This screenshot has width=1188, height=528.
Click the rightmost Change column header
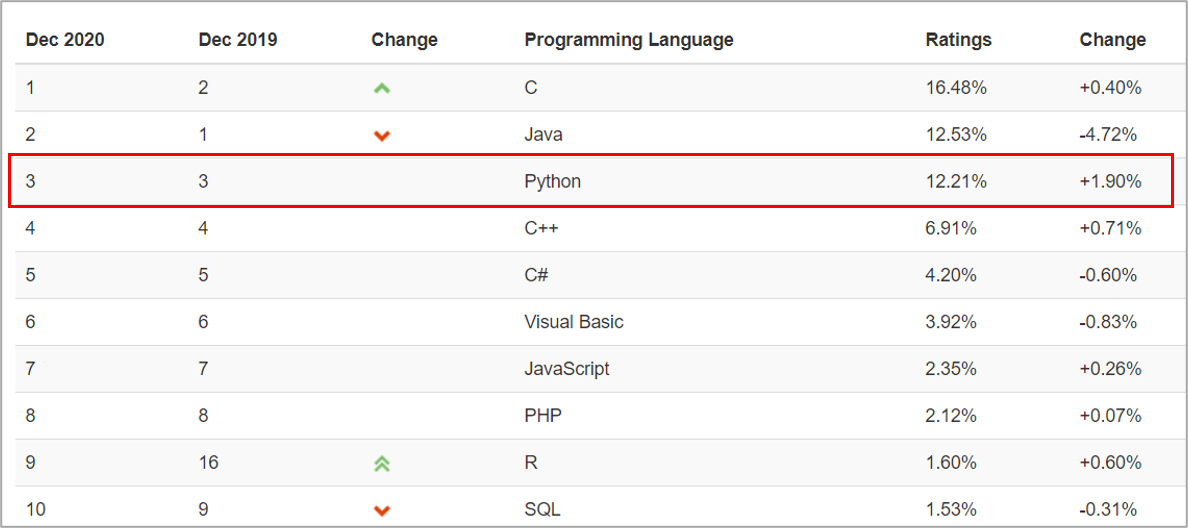1112,40
